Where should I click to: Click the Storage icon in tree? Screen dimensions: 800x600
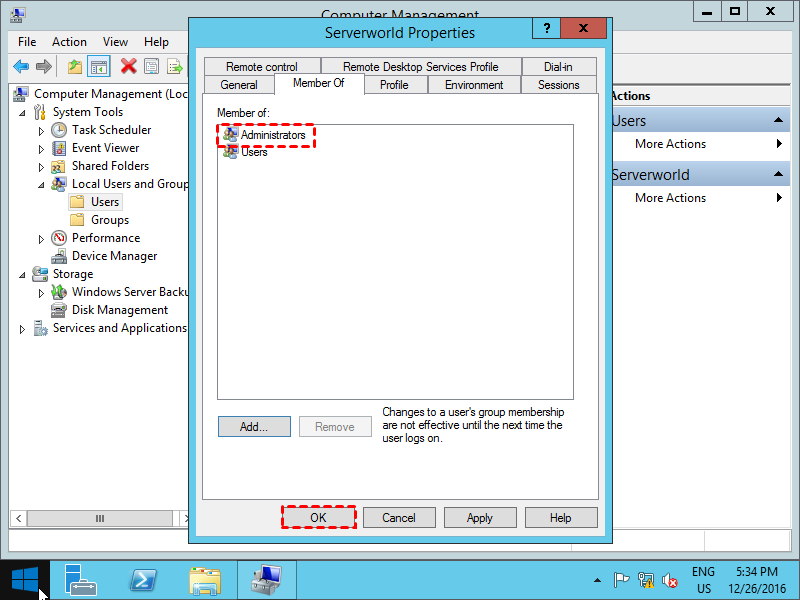tap(40, 274)
